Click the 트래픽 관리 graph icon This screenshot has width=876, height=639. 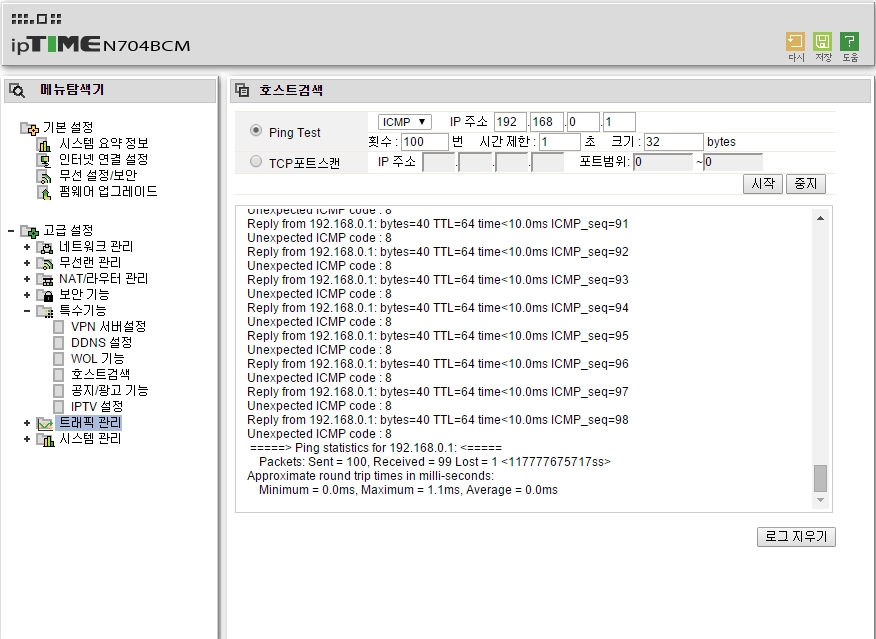pyautogui.click(x=45, y=423)
